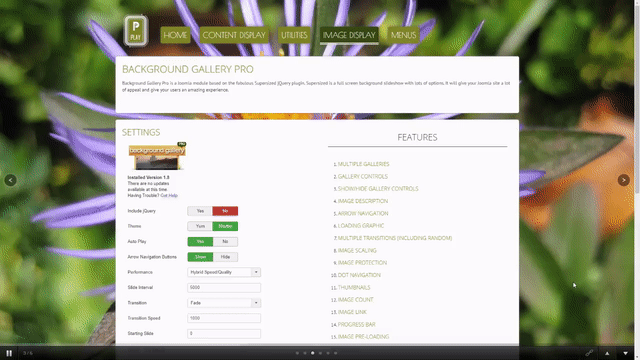This screenshot has height=360, width=640.
Task: Open the Transition dropdown showing Fade
Action: tap(224, 303)
